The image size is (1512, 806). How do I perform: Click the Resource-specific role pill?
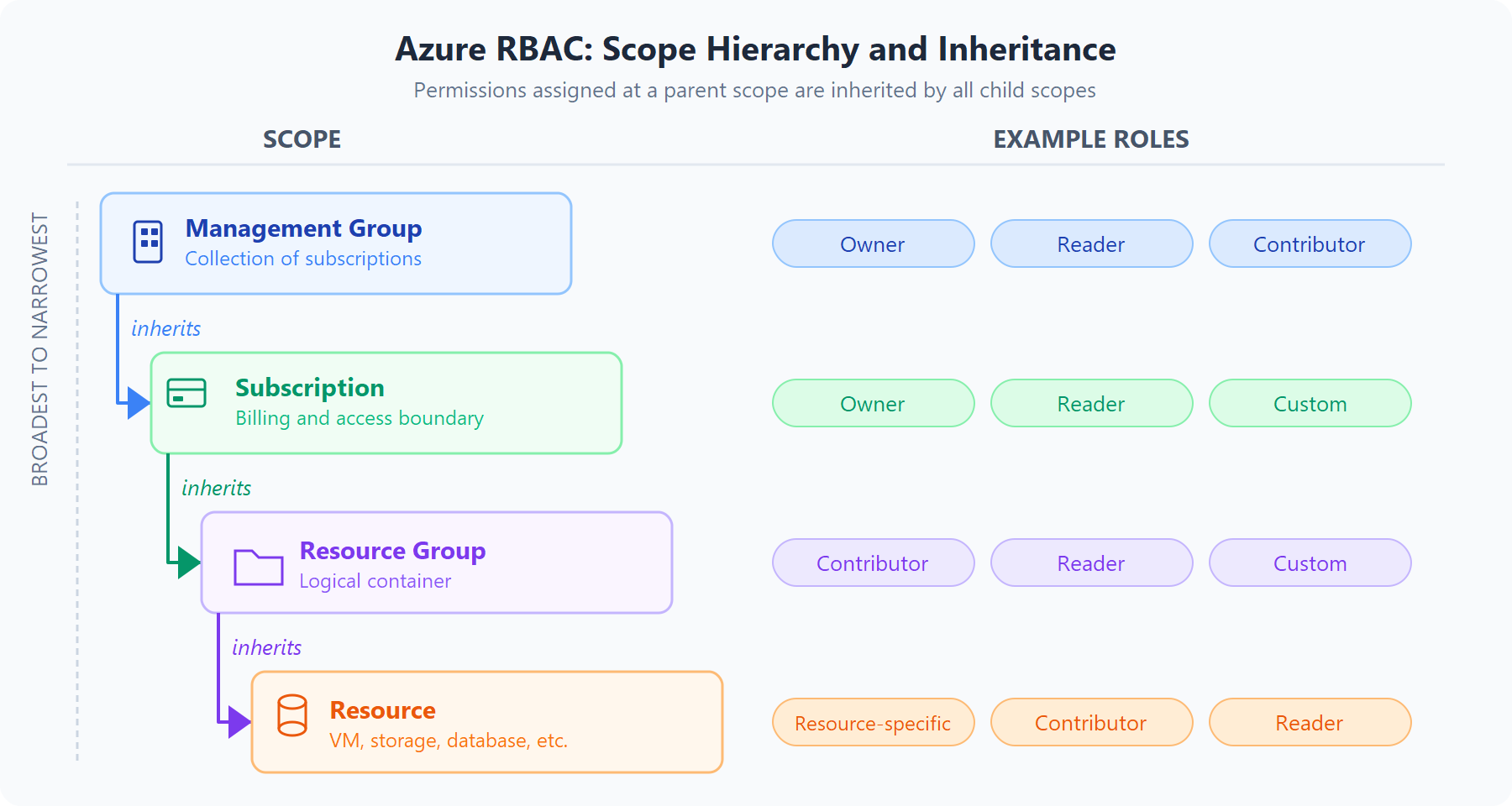[874, 722]
